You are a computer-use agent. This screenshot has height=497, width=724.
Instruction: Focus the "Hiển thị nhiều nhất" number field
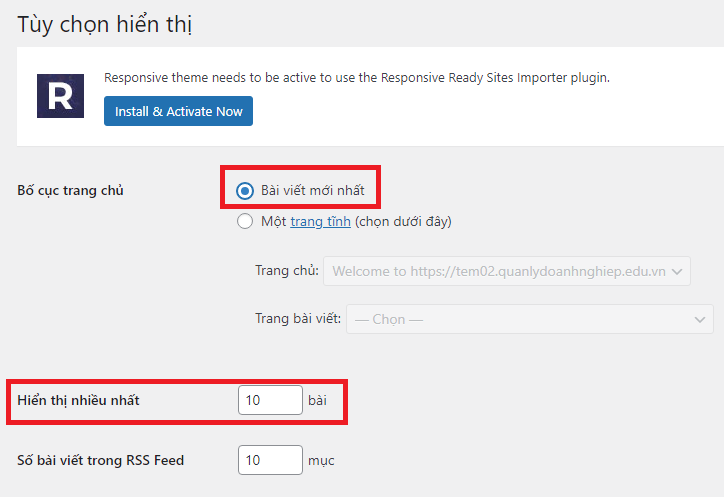click(x=270, y=400)
